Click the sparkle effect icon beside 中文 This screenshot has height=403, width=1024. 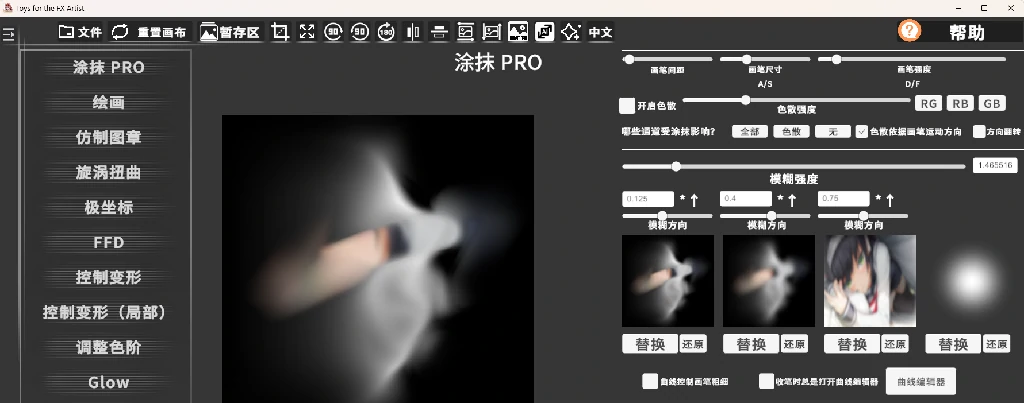[x=570, y=32]
